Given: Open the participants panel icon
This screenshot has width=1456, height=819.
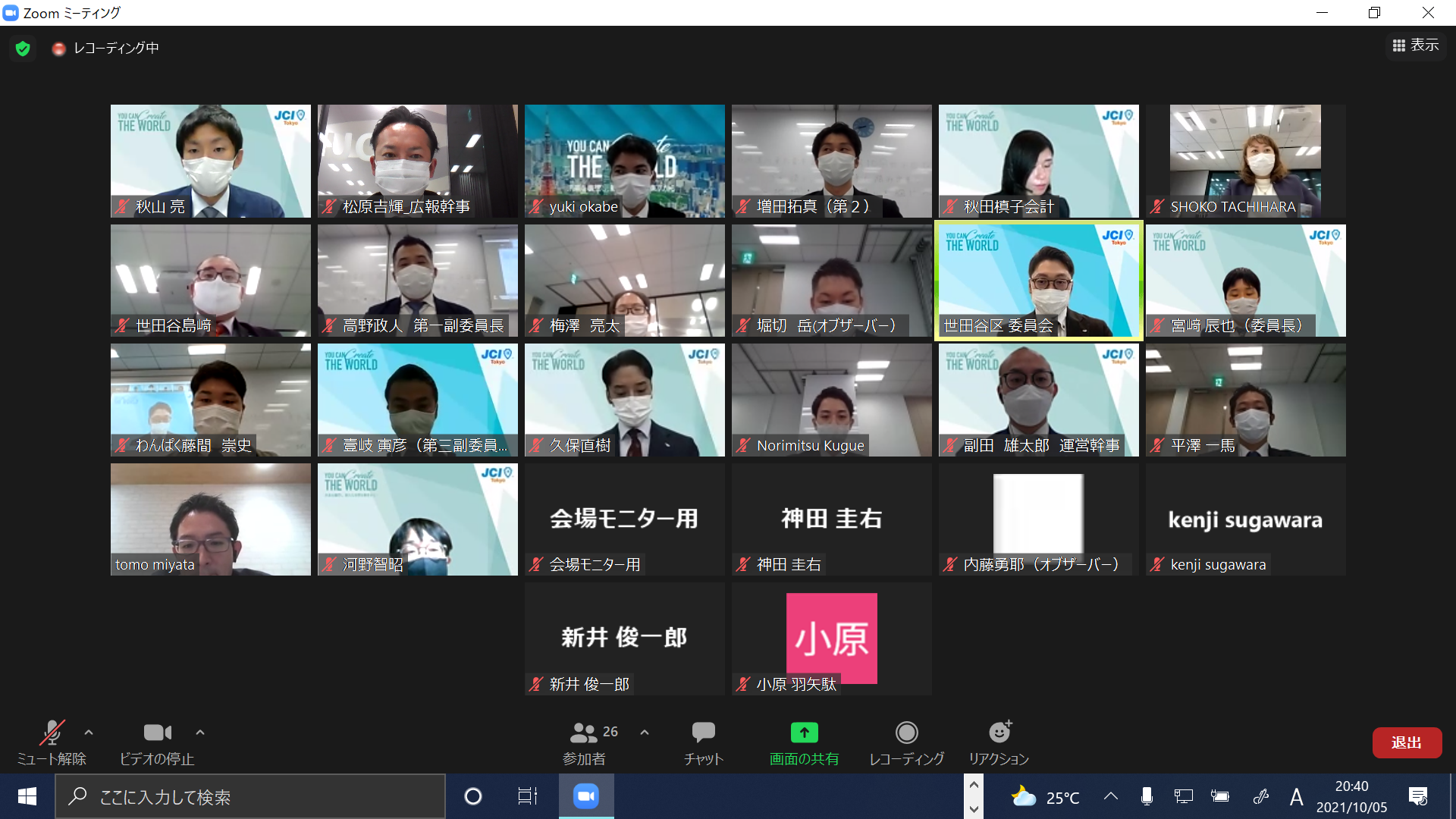Looking at the screenshot, I should [584, 733].
